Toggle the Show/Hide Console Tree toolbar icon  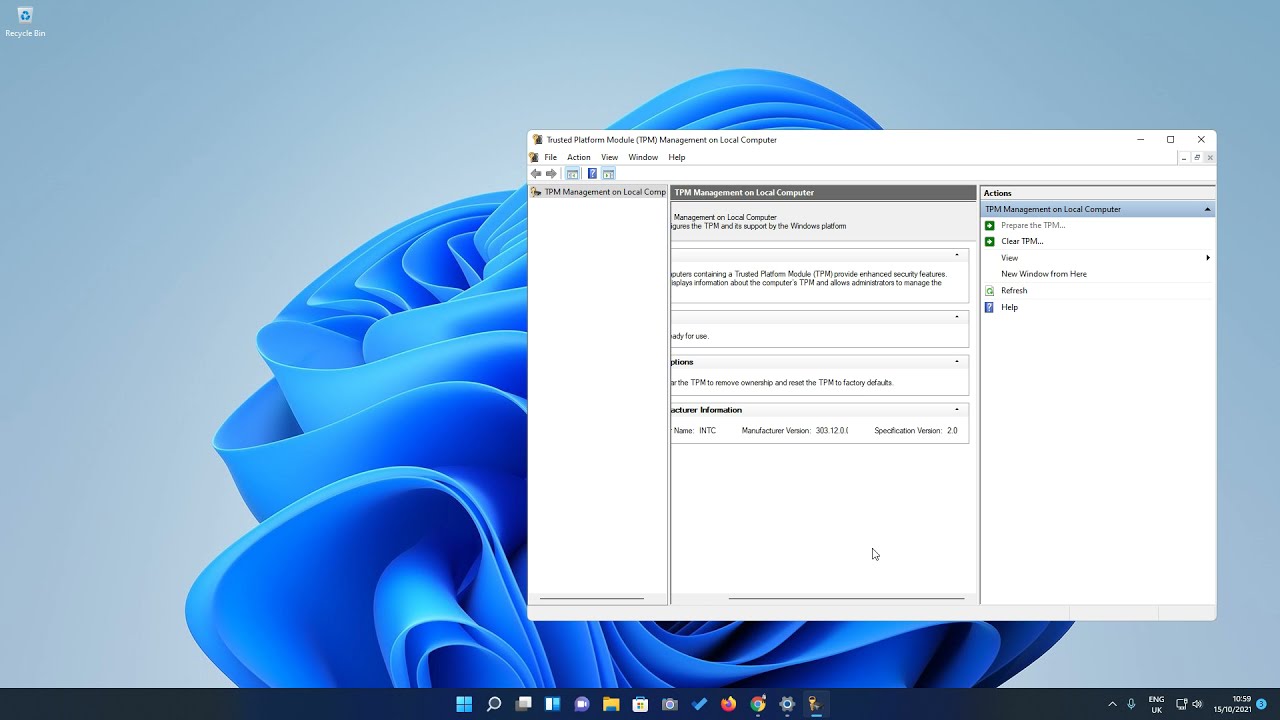(573, 174)
